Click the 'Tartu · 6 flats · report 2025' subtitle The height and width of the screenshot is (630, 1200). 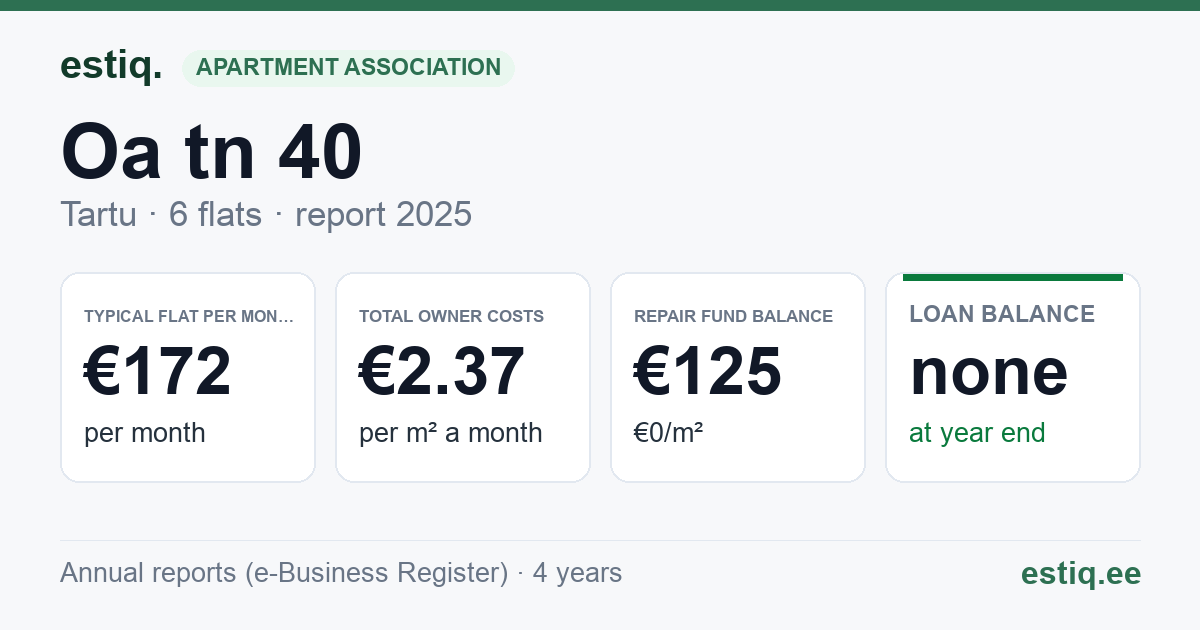point(266,214)
